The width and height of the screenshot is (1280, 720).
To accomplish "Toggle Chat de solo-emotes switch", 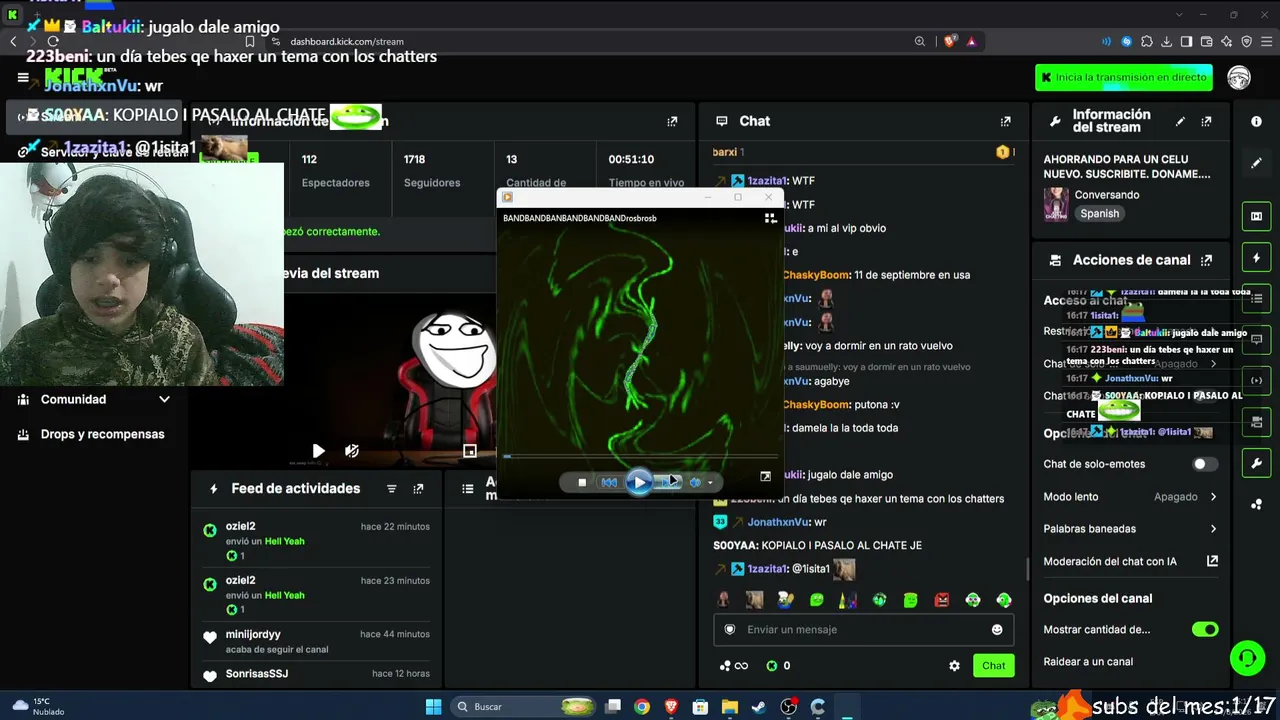I will coord(1205,464).
